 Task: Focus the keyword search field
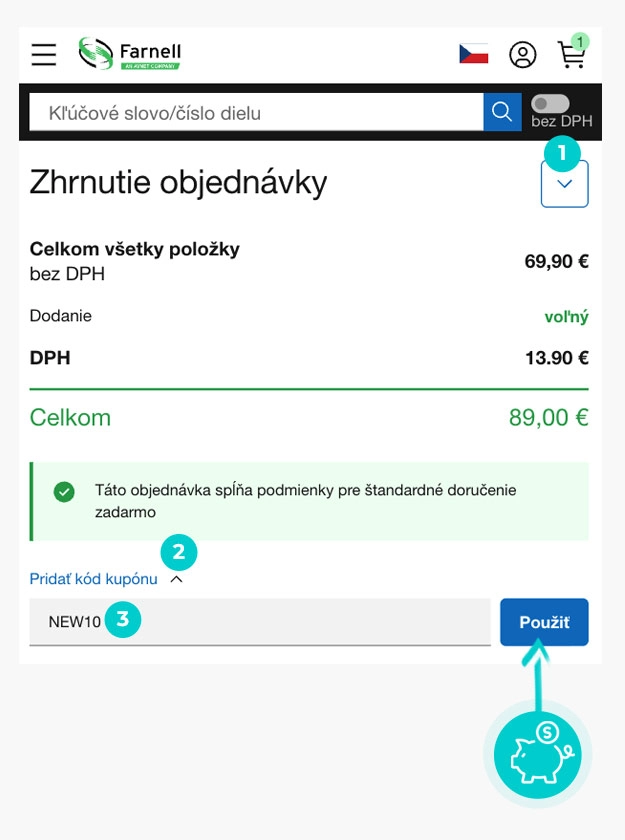click(255, 113)
